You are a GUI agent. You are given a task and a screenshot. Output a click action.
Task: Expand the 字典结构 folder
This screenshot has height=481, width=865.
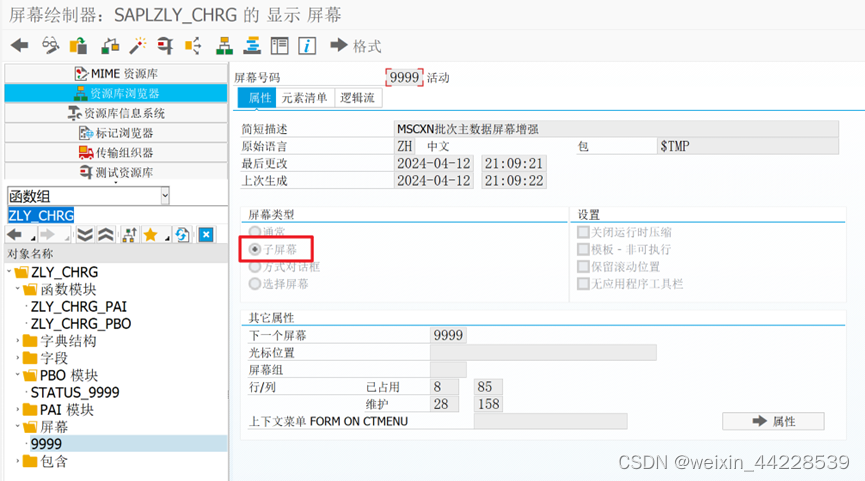click(x=18, y=340)
